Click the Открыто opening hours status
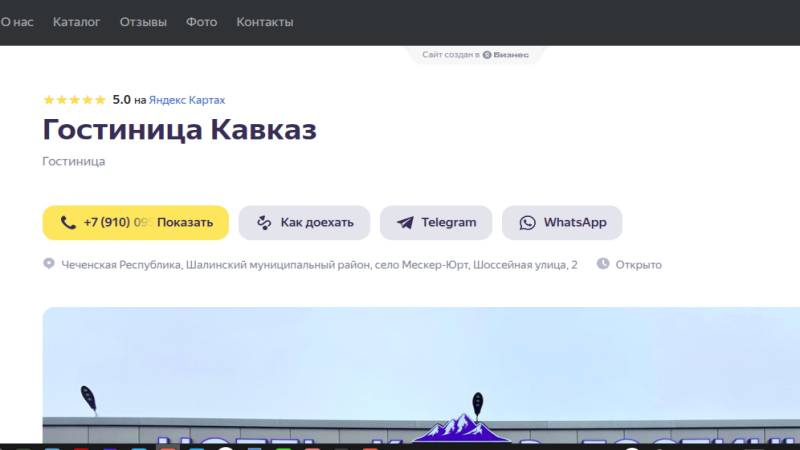Viewport: 800px width, 450px height. (x=638, y=265)
